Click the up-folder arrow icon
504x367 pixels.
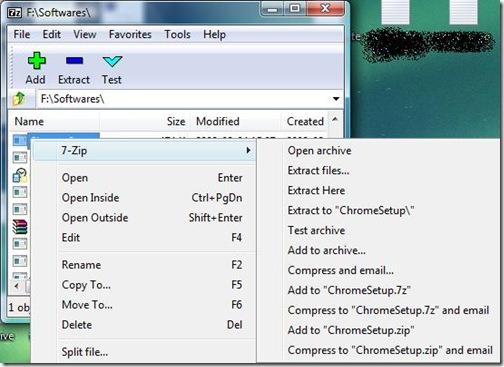19,99
